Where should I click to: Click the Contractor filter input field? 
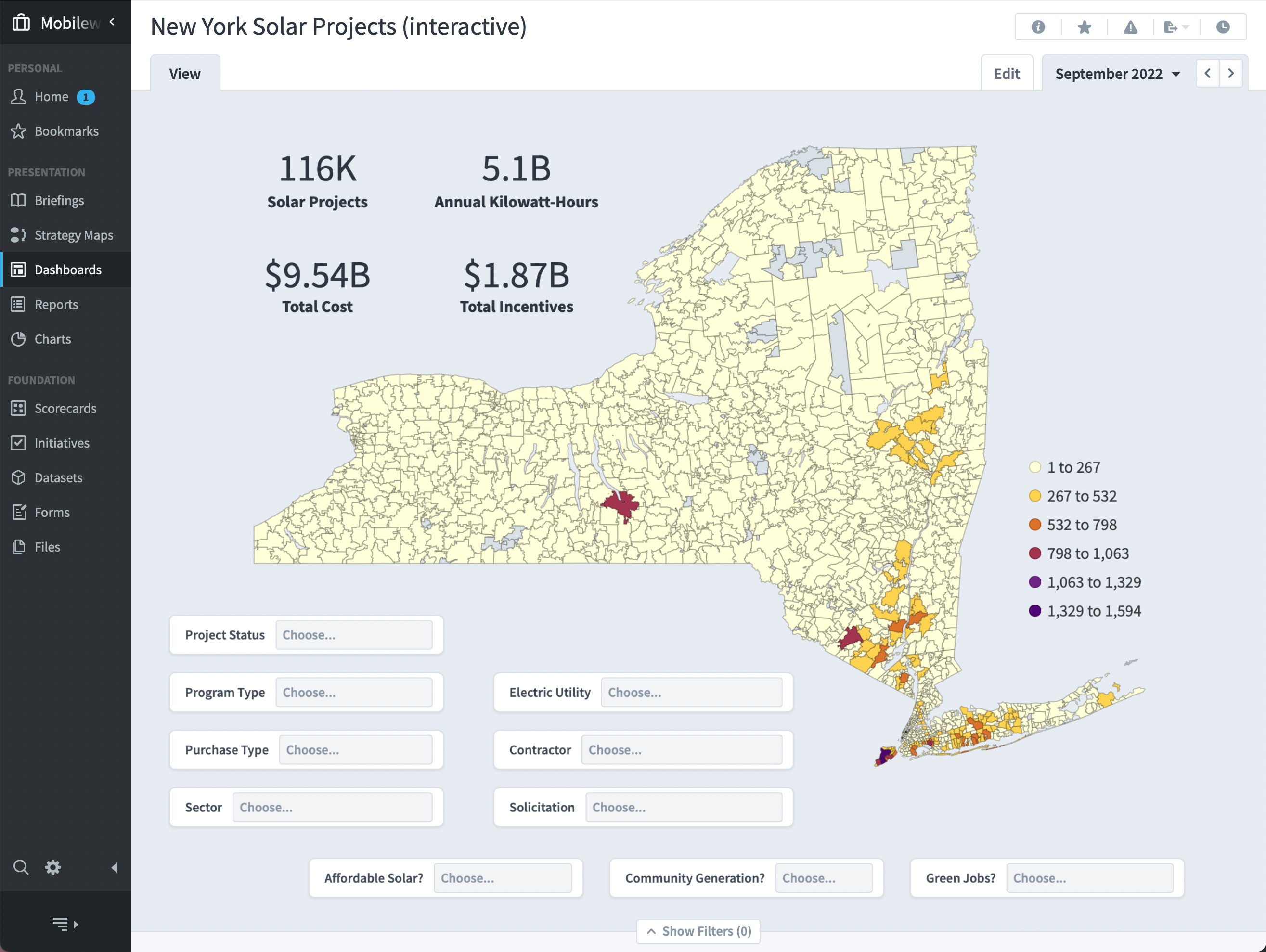click(681, 749)
